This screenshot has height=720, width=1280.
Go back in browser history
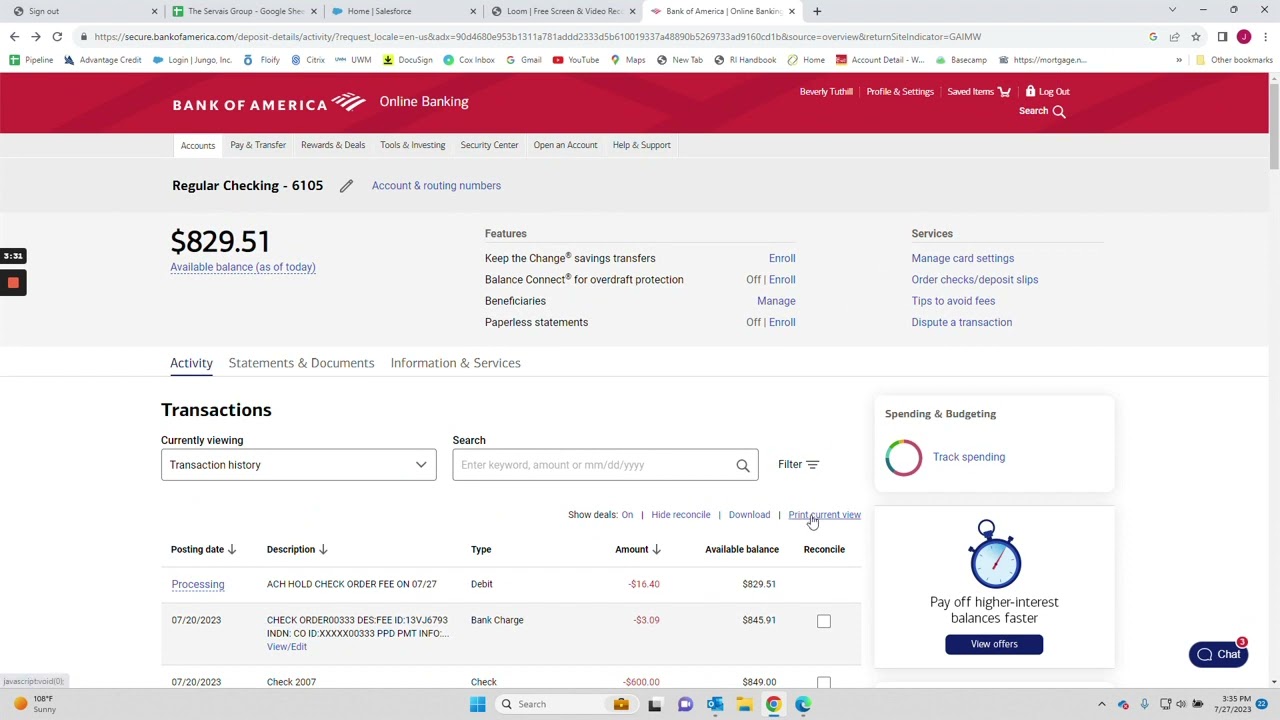click(x=14, y=37)
